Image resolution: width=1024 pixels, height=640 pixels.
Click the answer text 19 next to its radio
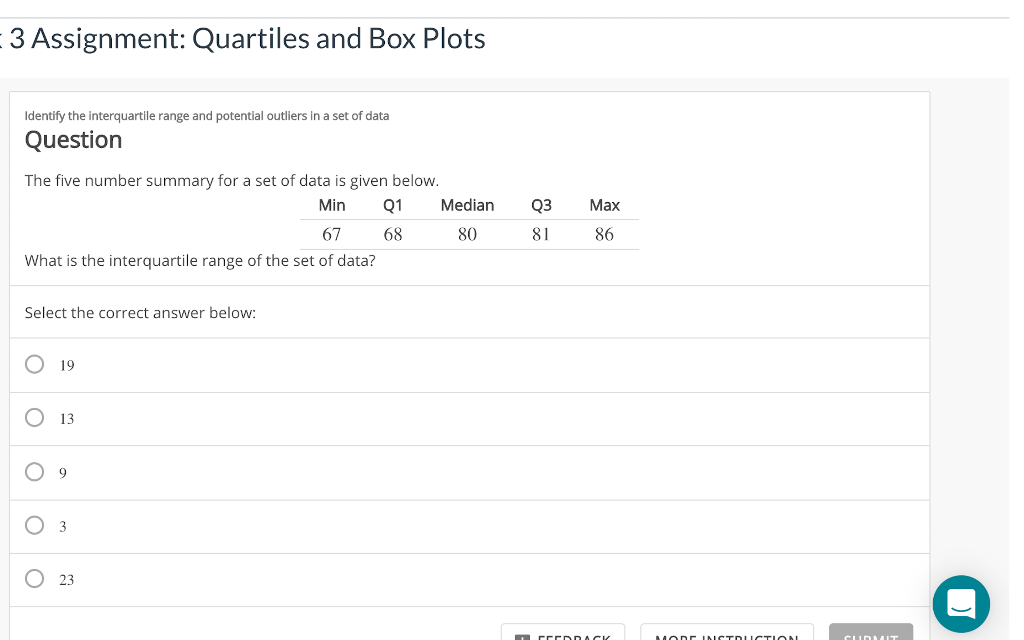click(x=66, y=365)
